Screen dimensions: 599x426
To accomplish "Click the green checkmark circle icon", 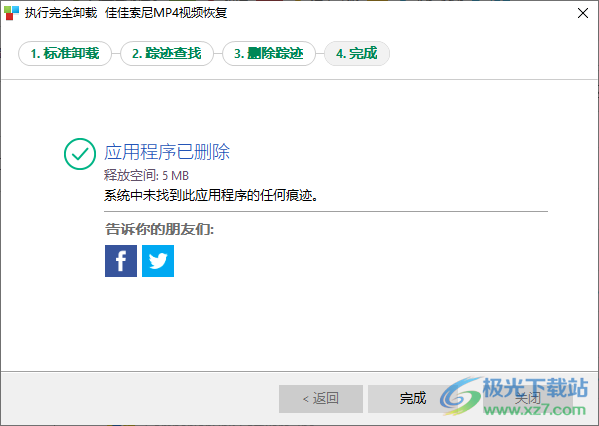I will pos(80,154).
